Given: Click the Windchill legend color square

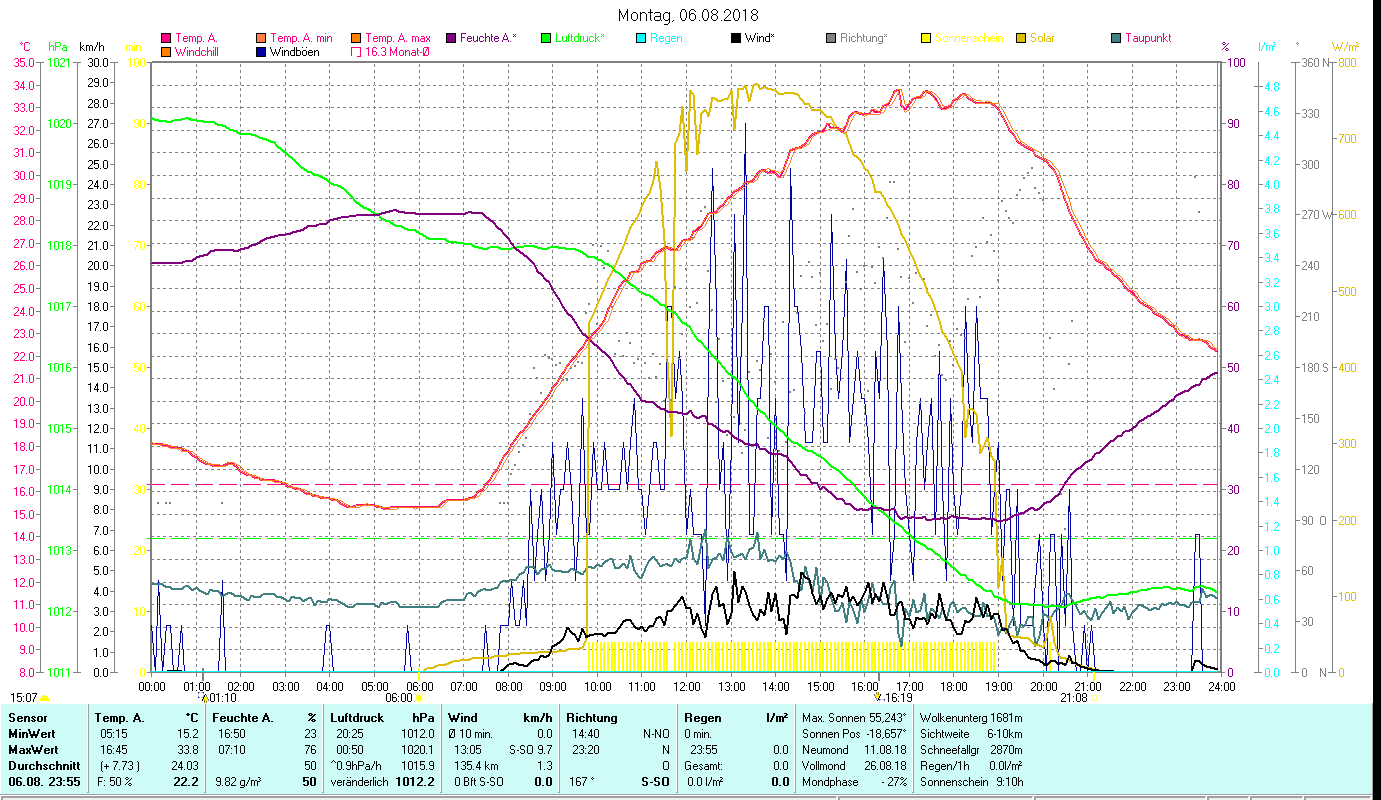Looking at the screenshot, I should [166, 52].
